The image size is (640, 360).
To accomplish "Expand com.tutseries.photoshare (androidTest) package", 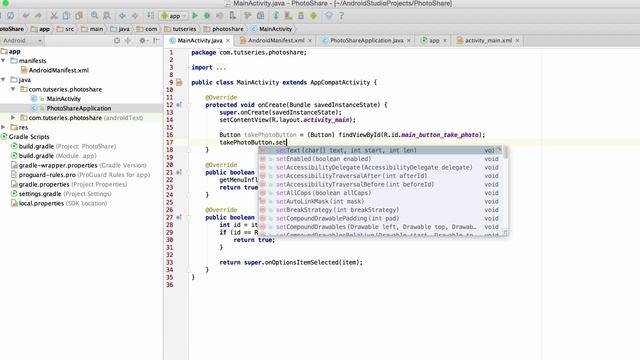I will click(13, 118).
